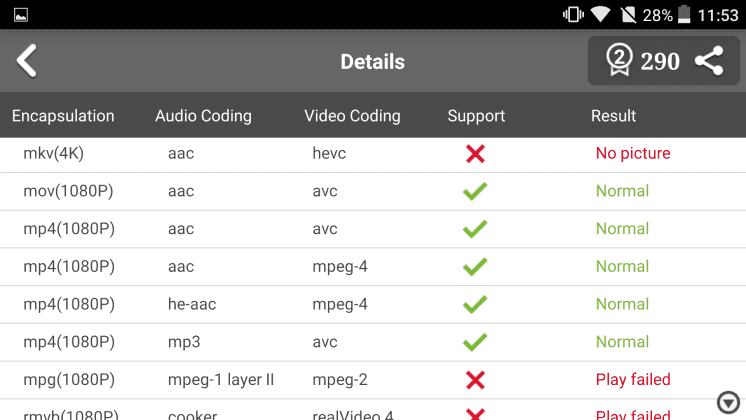Select the Video Coding column header
746x420 pixels.
[x=352, y=116]
